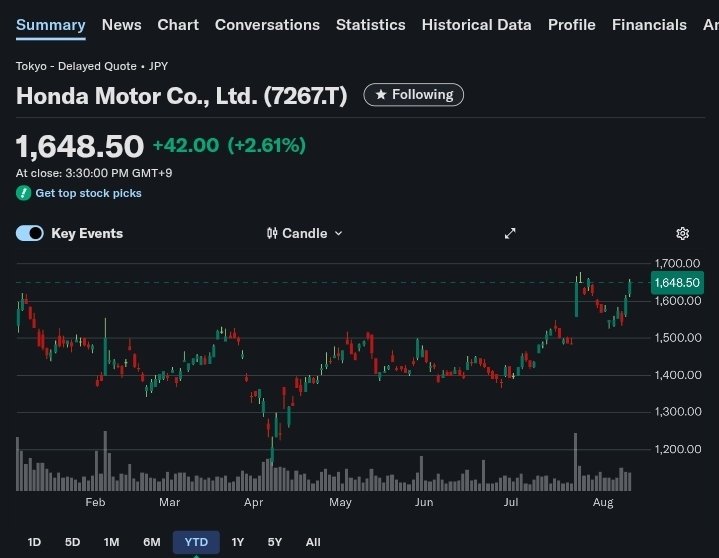719x558 pixels.
Task: Click the +42.00 price change value
Action: (x=186, y=145)
